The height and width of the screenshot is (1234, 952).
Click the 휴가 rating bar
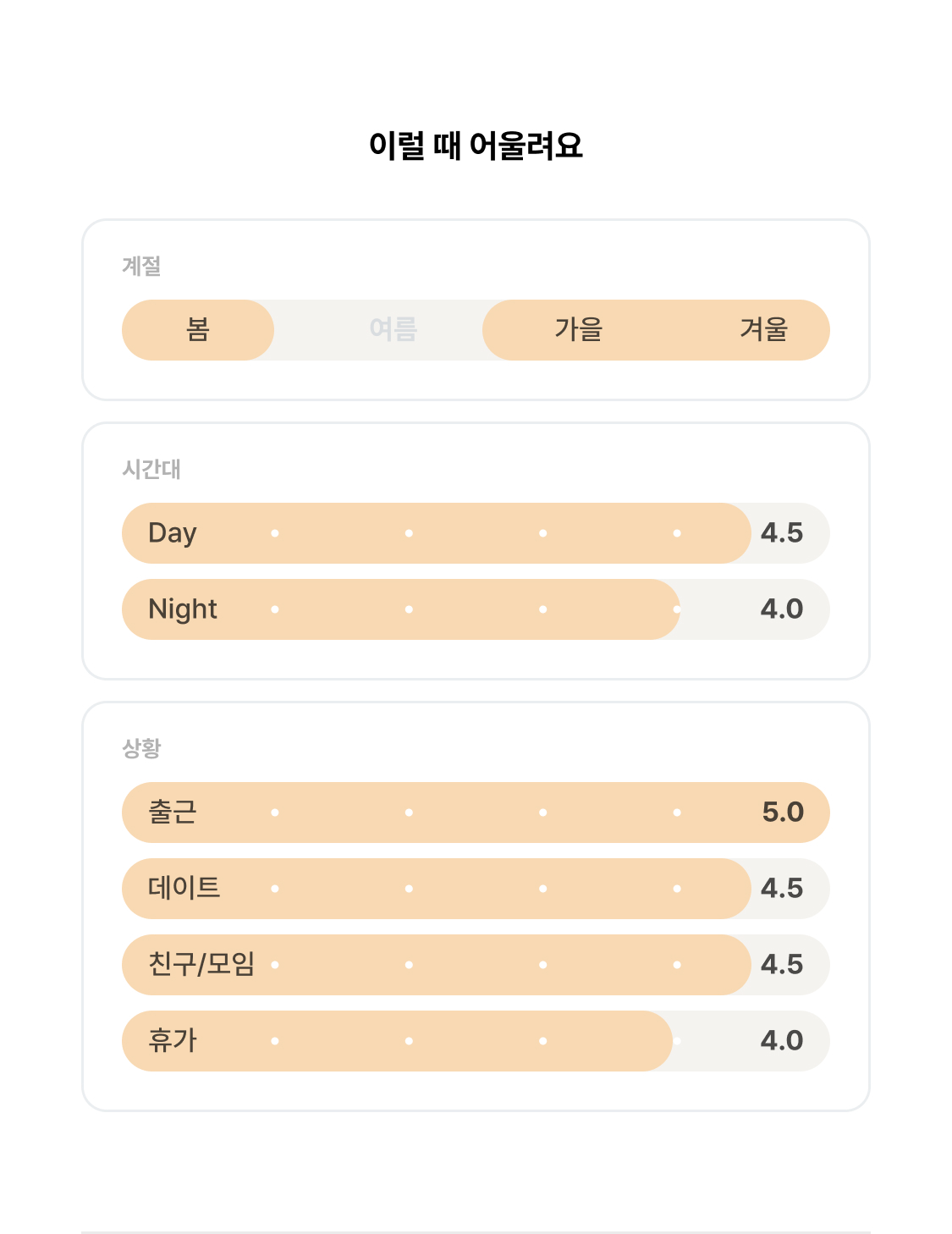(476, 1041)
